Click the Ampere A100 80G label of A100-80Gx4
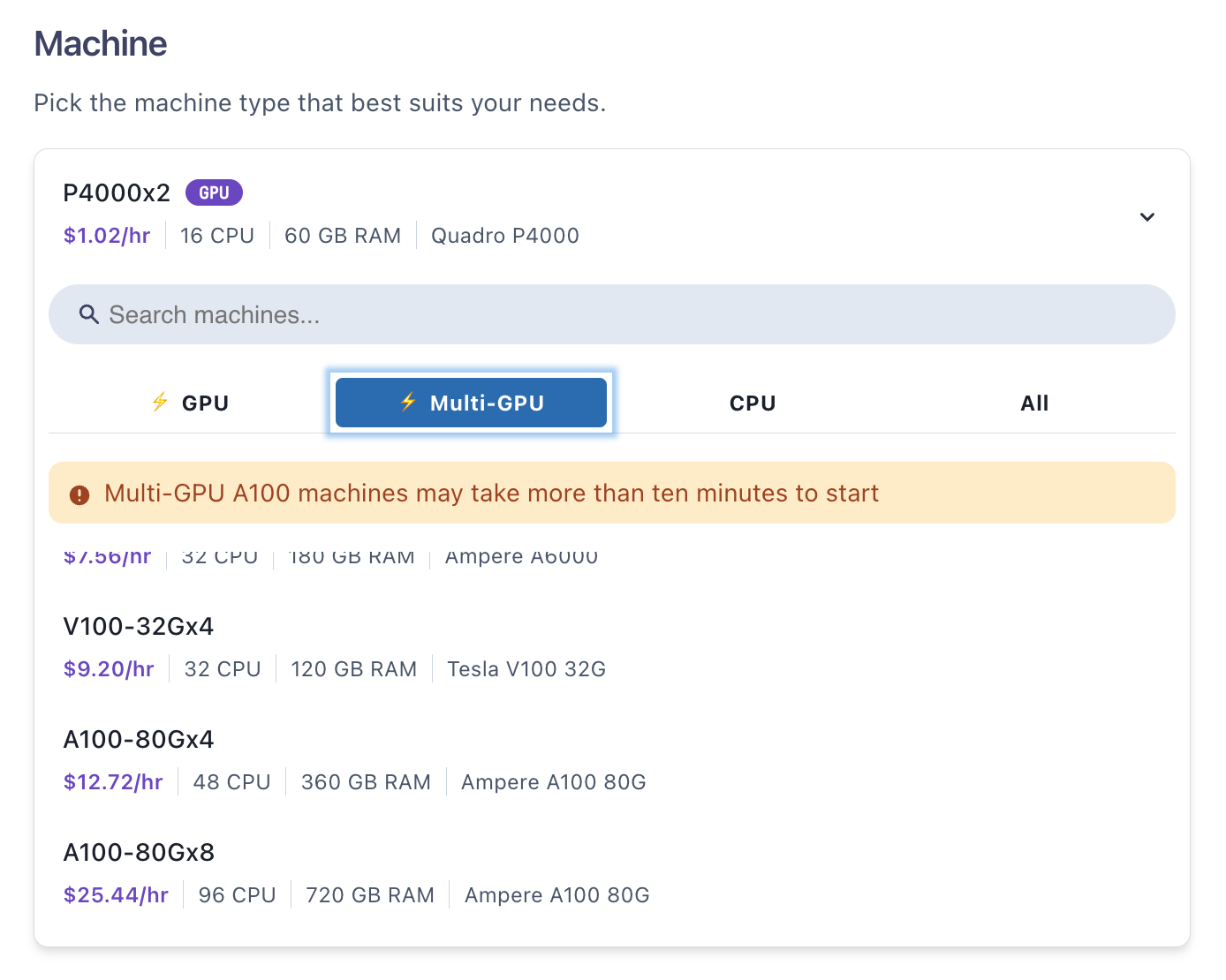 click(x=554, y=782)
